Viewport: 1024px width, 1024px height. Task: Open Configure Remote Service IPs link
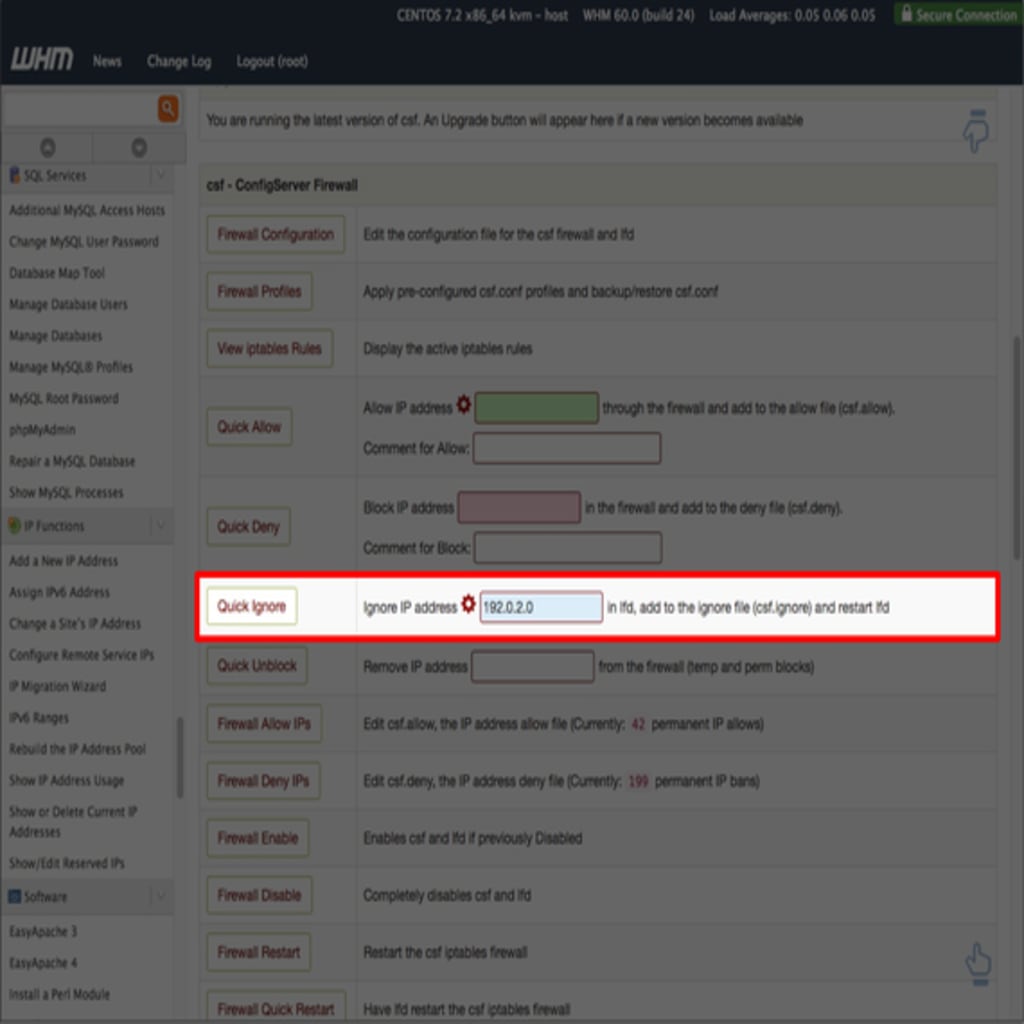pyautogui.click(x=82, y=655)
